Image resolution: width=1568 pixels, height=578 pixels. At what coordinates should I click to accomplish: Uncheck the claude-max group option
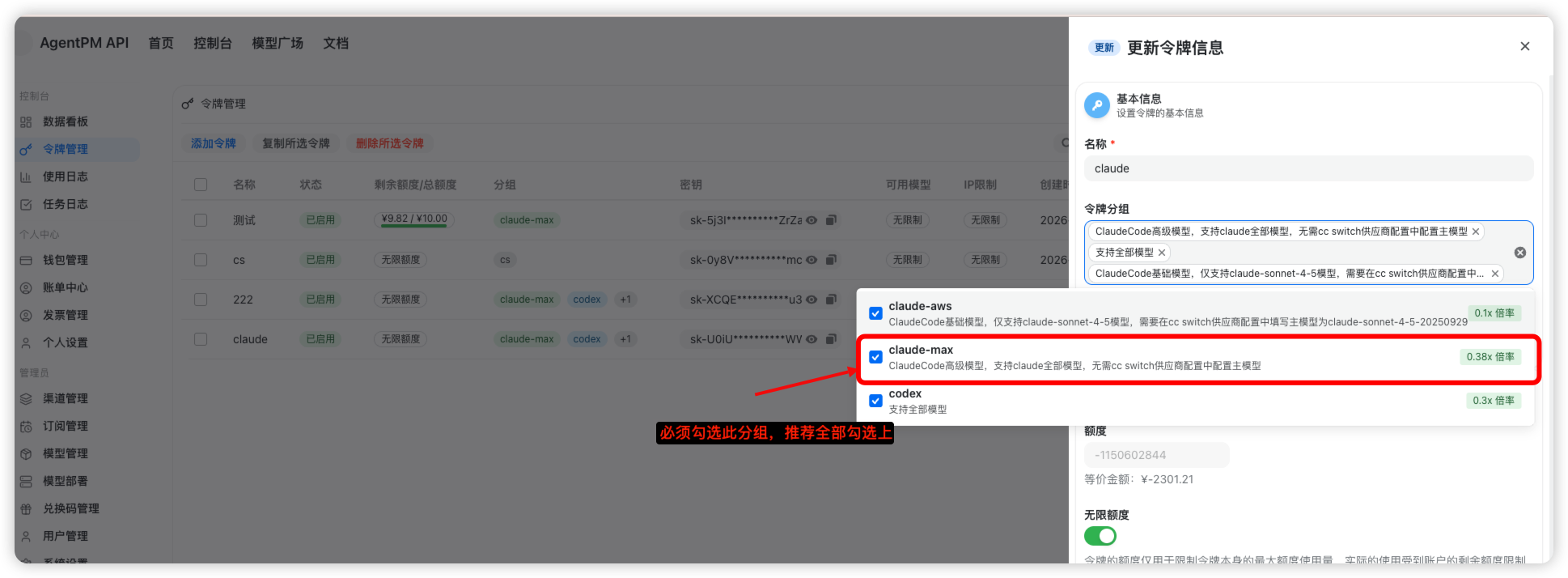tap(875, 357)
